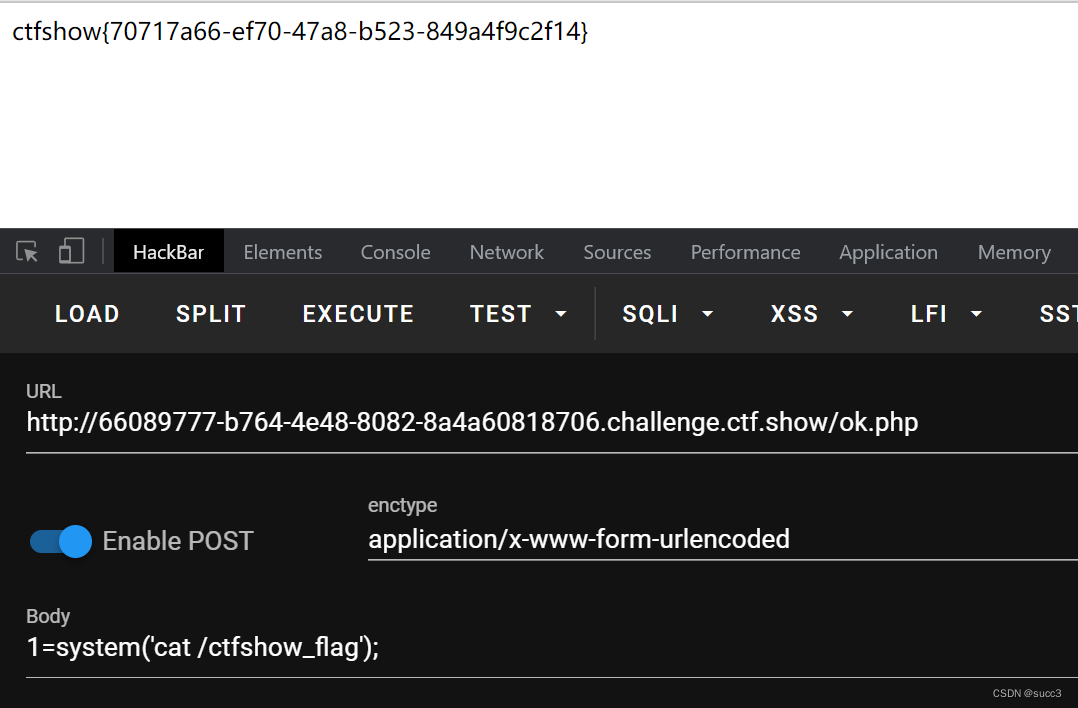Click the URL input field

pos(551,422)
